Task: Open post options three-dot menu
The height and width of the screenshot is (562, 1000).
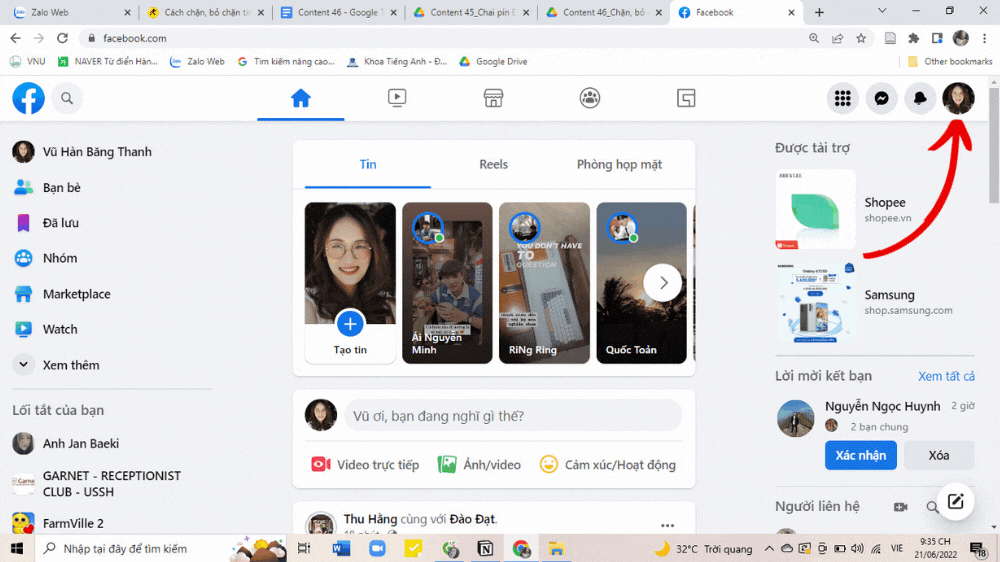Action: pos(667,525)
